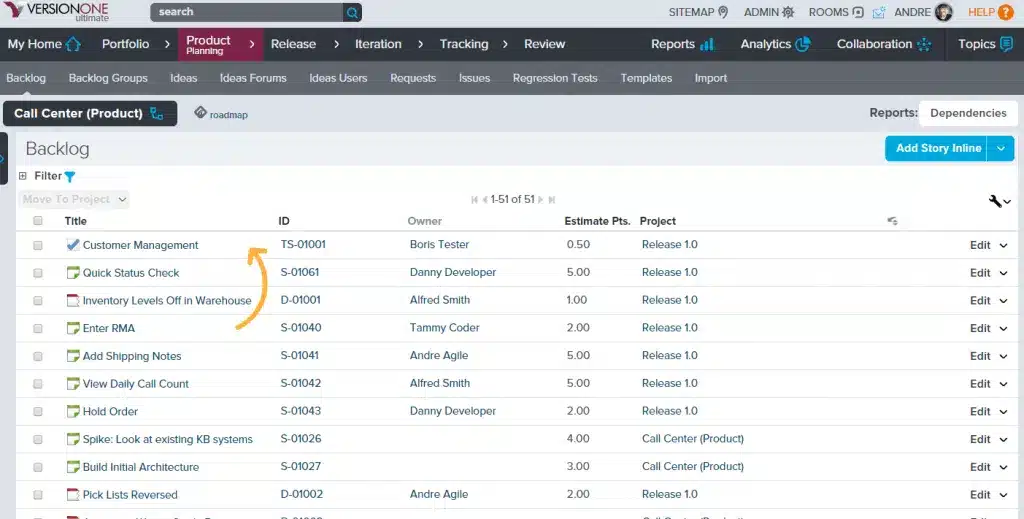Switch to the Backlog Groups tab
Image resolution: width=1024 pixels, height=519 pixels.
coord(108,78)
